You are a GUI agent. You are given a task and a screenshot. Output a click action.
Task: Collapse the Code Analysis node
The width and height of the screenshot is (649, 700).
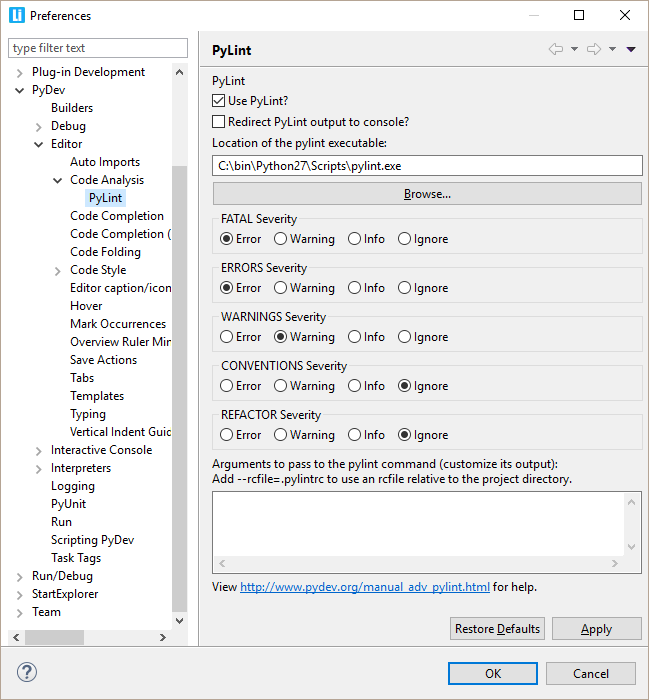pos(58,181)
